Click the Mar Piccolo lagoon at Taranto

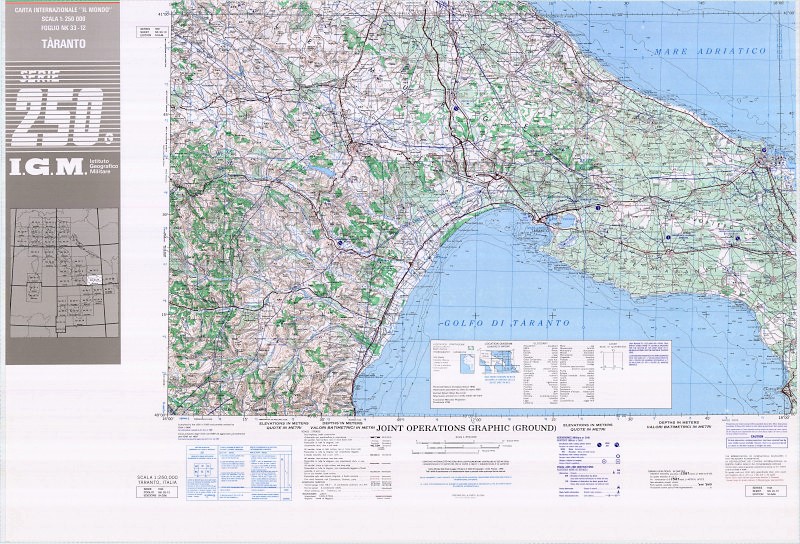click(561, 220)
